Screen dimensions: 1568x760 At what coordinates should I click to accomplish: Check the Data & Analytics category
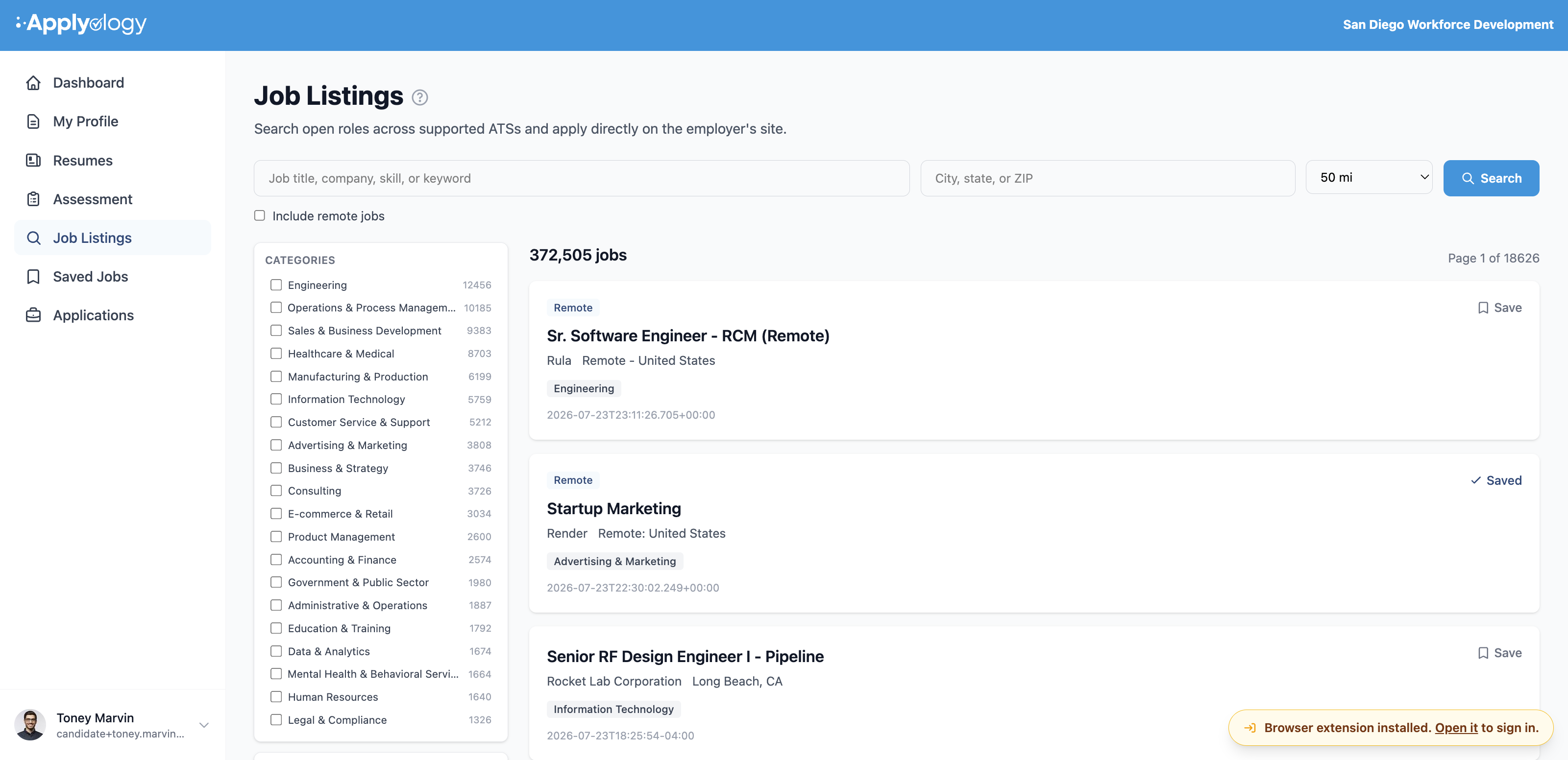point(276,651)
